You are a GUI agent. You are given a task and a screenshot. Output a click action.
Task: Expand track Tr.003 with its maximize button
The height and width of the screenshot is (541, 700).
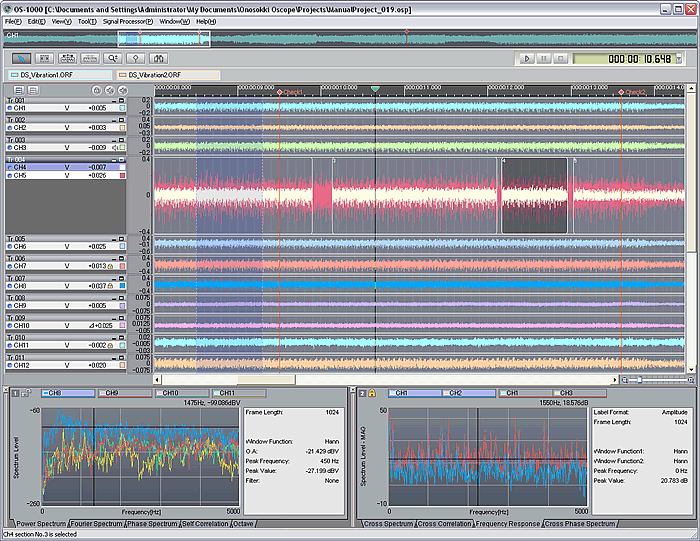[121, 140]
